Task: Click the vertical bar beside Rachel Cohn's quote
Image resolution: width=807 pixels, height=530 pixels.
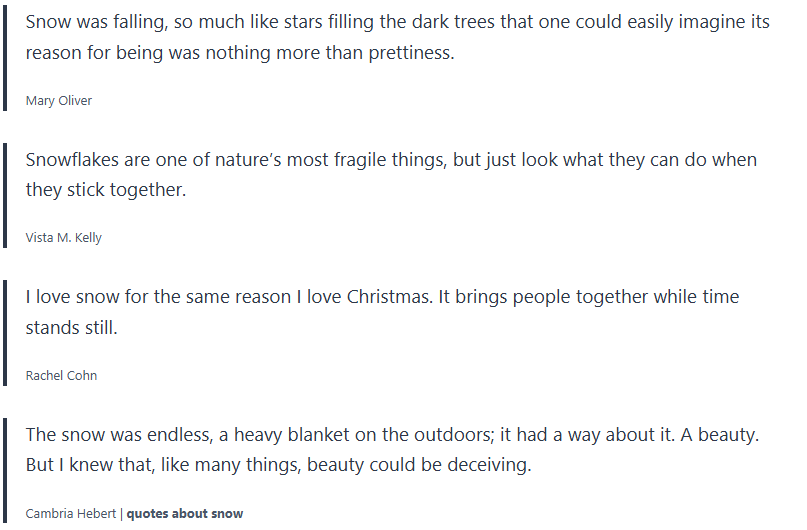Action: [6, 330]
